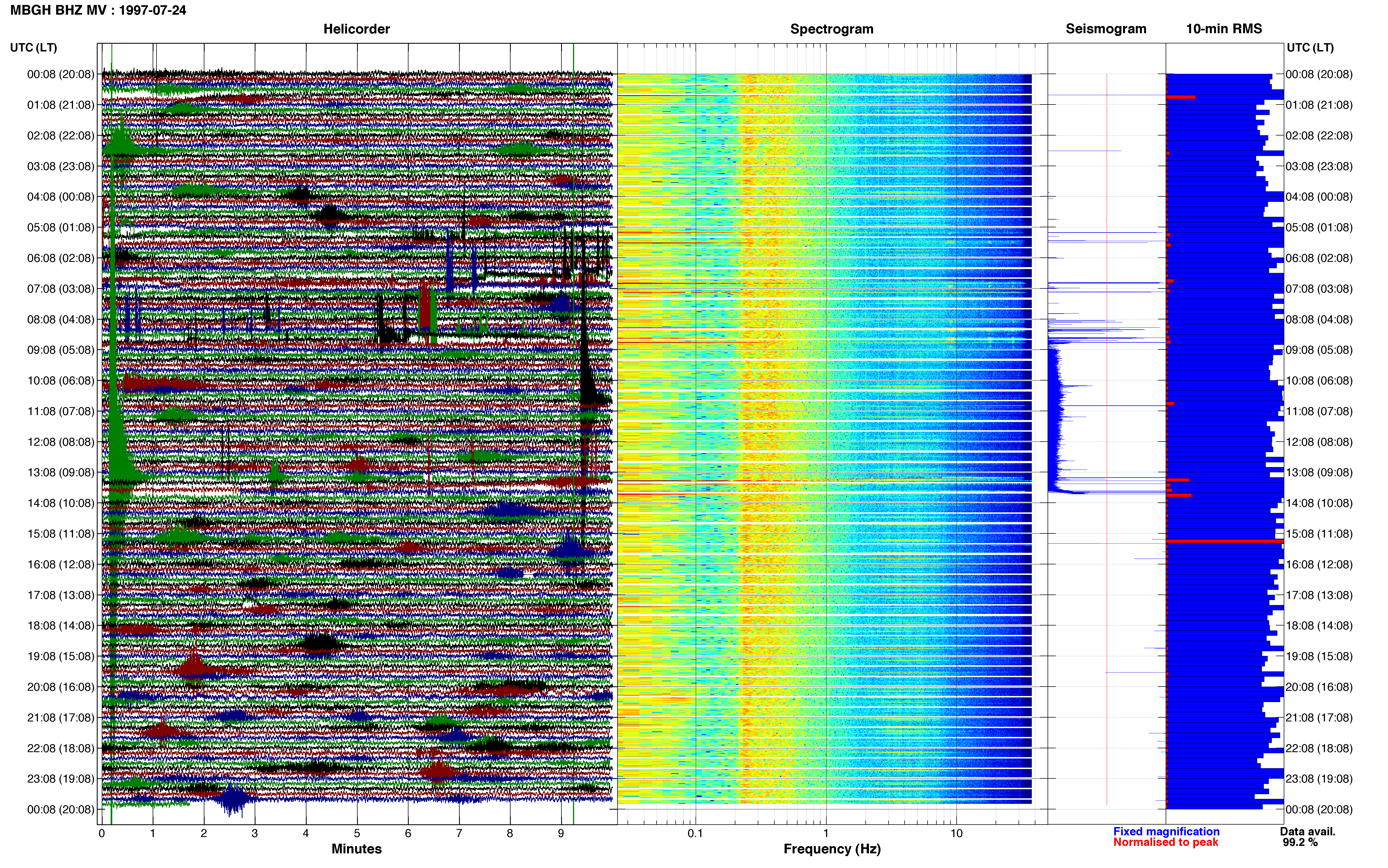The image size is (1388, 868).
Task: Click minute tick label 0 on helicorder axis
Action: click(101, 833)
